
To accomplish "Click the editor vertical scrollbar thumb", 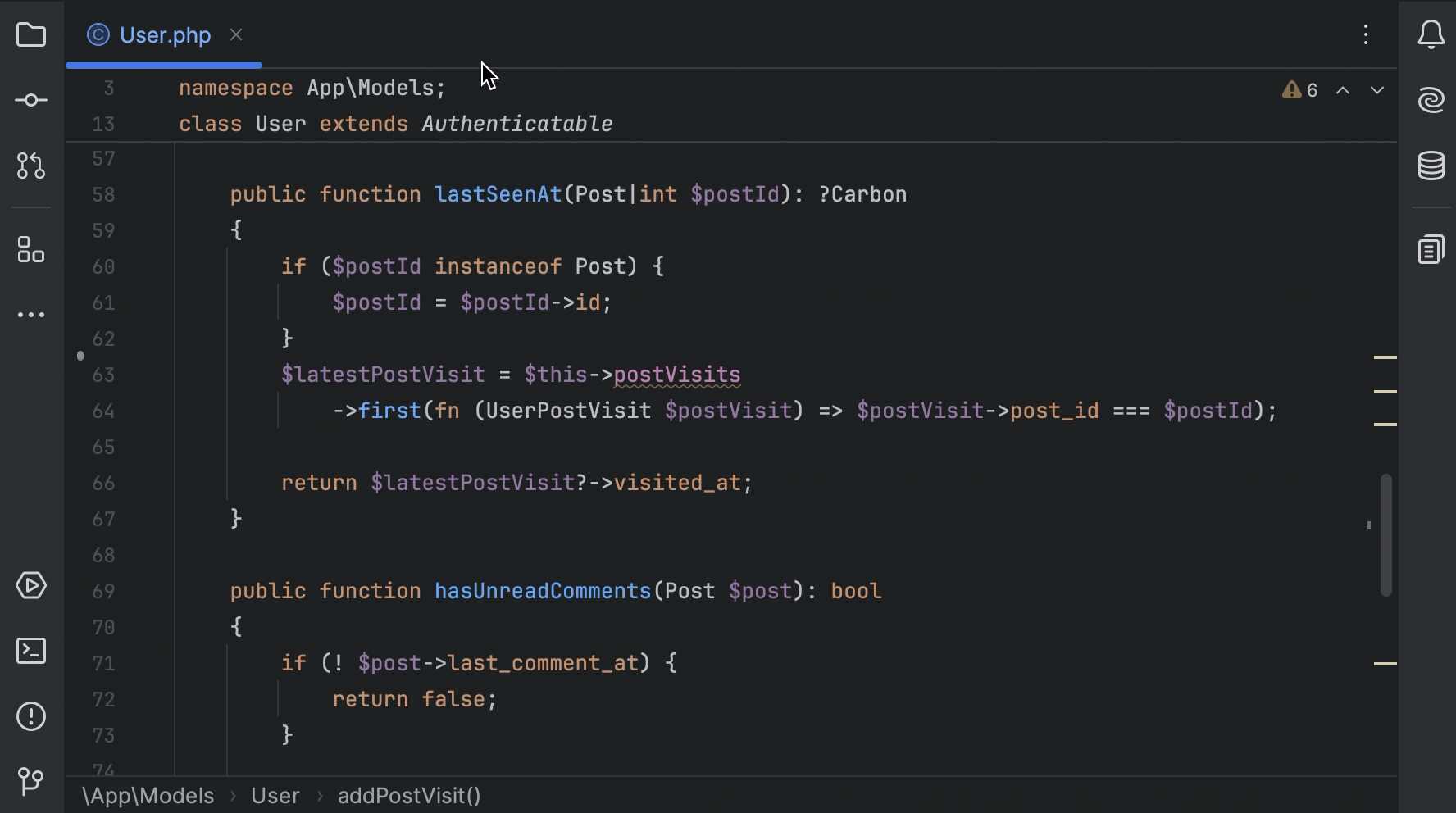I will (1386, 534).
